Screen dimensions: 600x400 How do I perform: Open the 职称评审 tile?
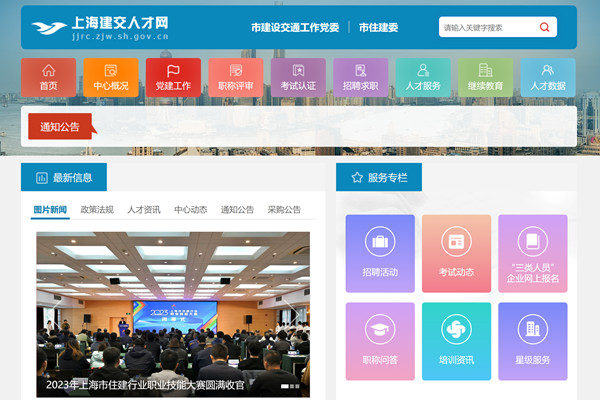(236, 78)
